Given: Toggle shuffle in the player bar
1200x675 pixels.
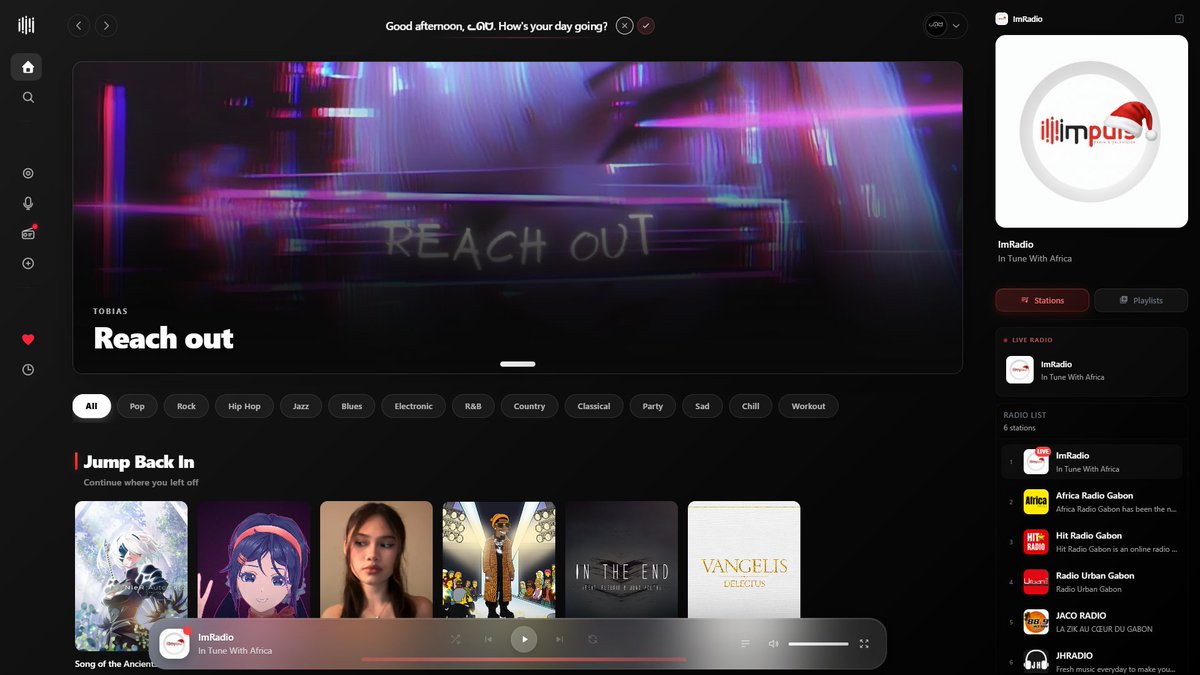Looking at the screenshot, I should click(x=455, y=640).
